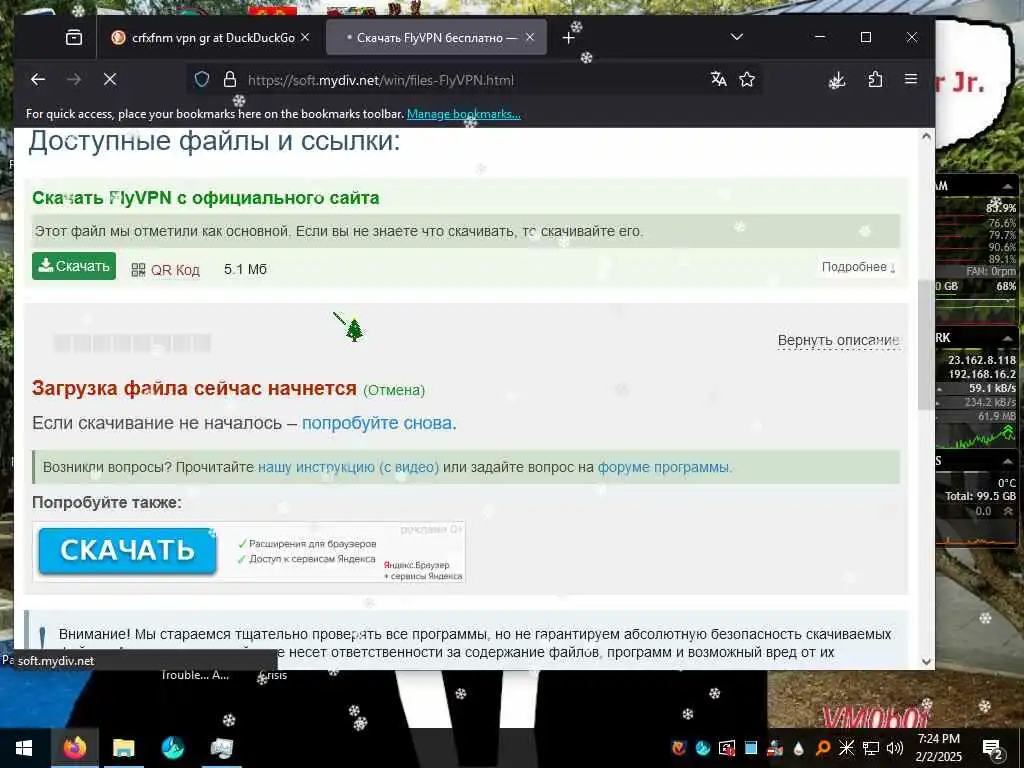This screenshot has width=1024, height=768.
Task: Click the IP address 23.162.8.118 in gadget
Action: coord(982,360)
